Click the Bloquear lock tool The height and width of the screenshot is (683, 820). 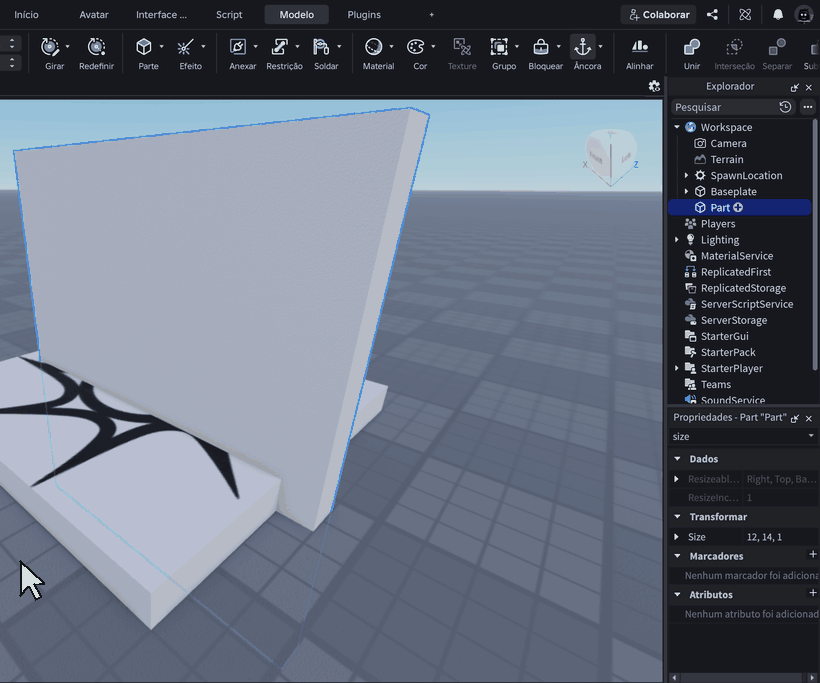[x=541, y=48]
